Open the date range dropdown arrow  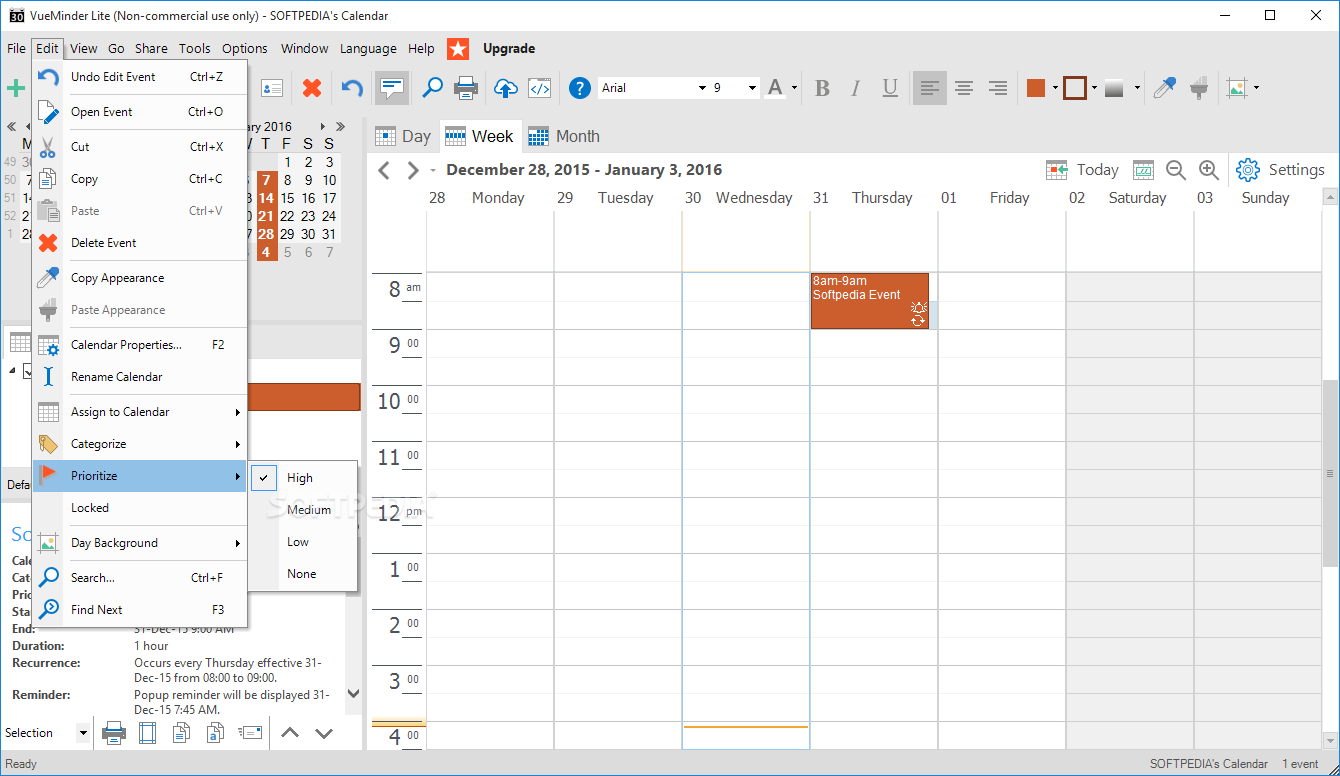pos(433,170)
